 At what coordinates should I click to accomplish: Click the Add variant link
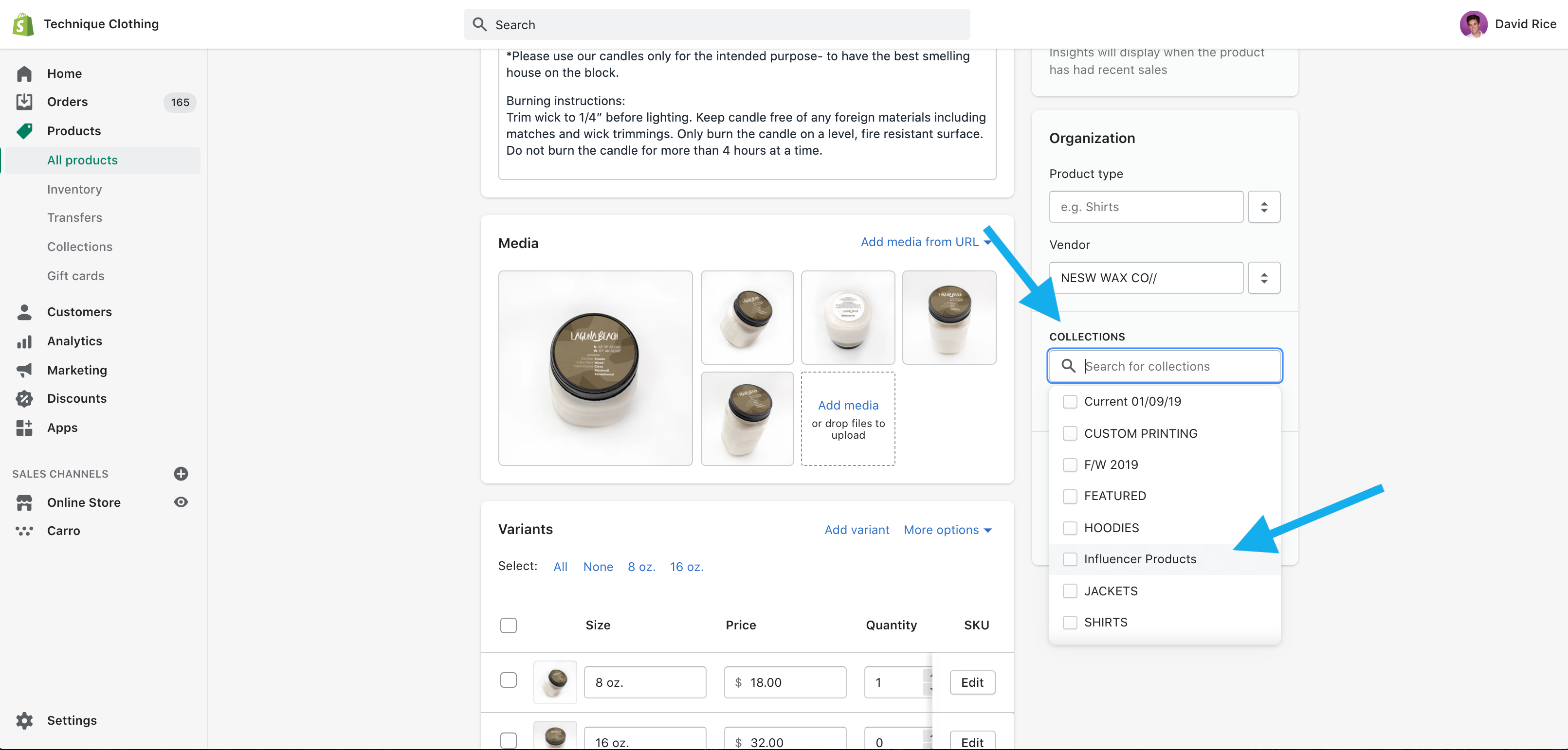(857, 530)
